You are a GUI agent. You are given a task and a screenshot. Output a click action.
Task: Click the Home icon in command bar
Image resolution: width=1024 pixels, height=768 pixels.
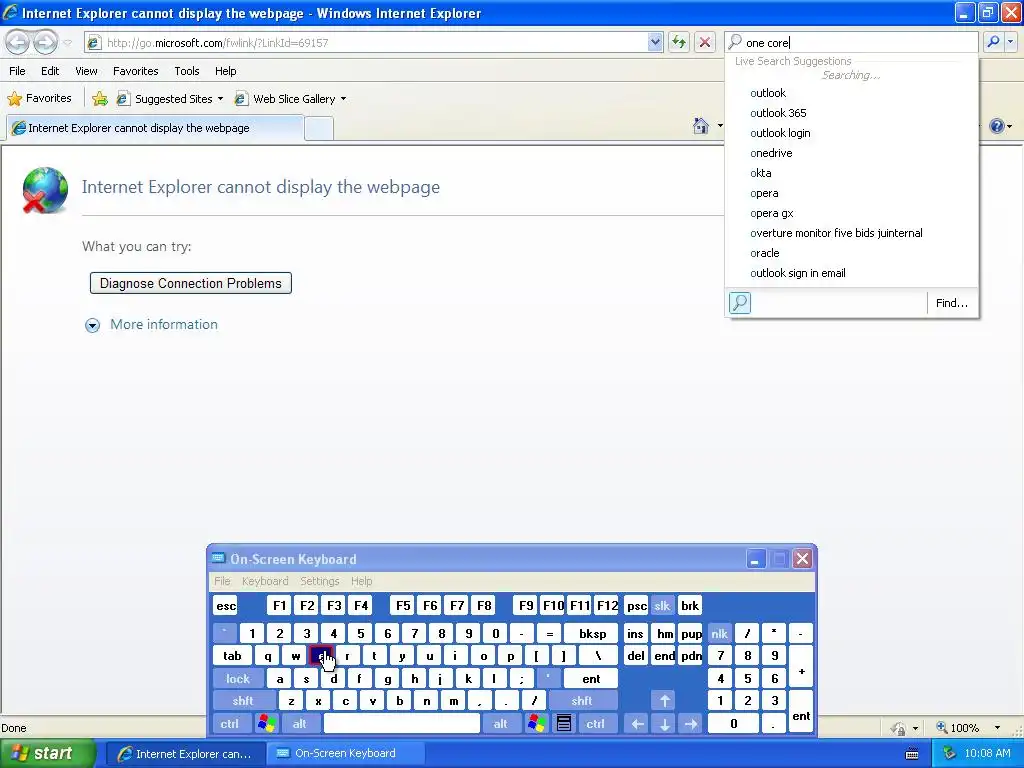[x=701, y=125]
